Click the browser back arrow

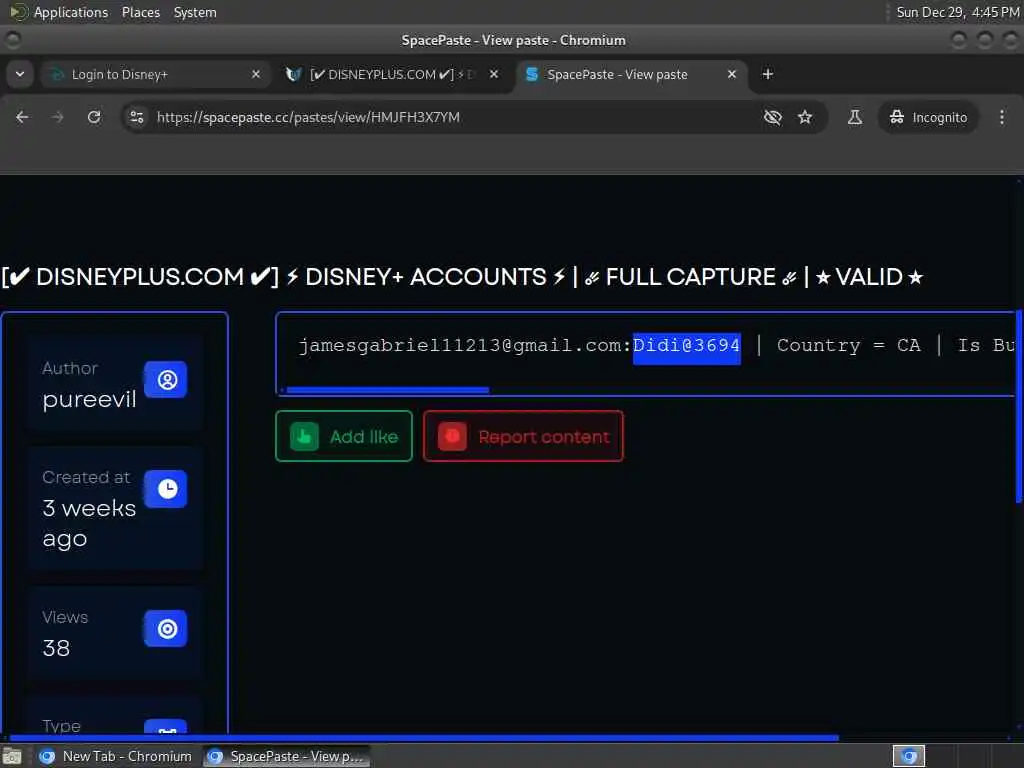click(x=22, y=117)
